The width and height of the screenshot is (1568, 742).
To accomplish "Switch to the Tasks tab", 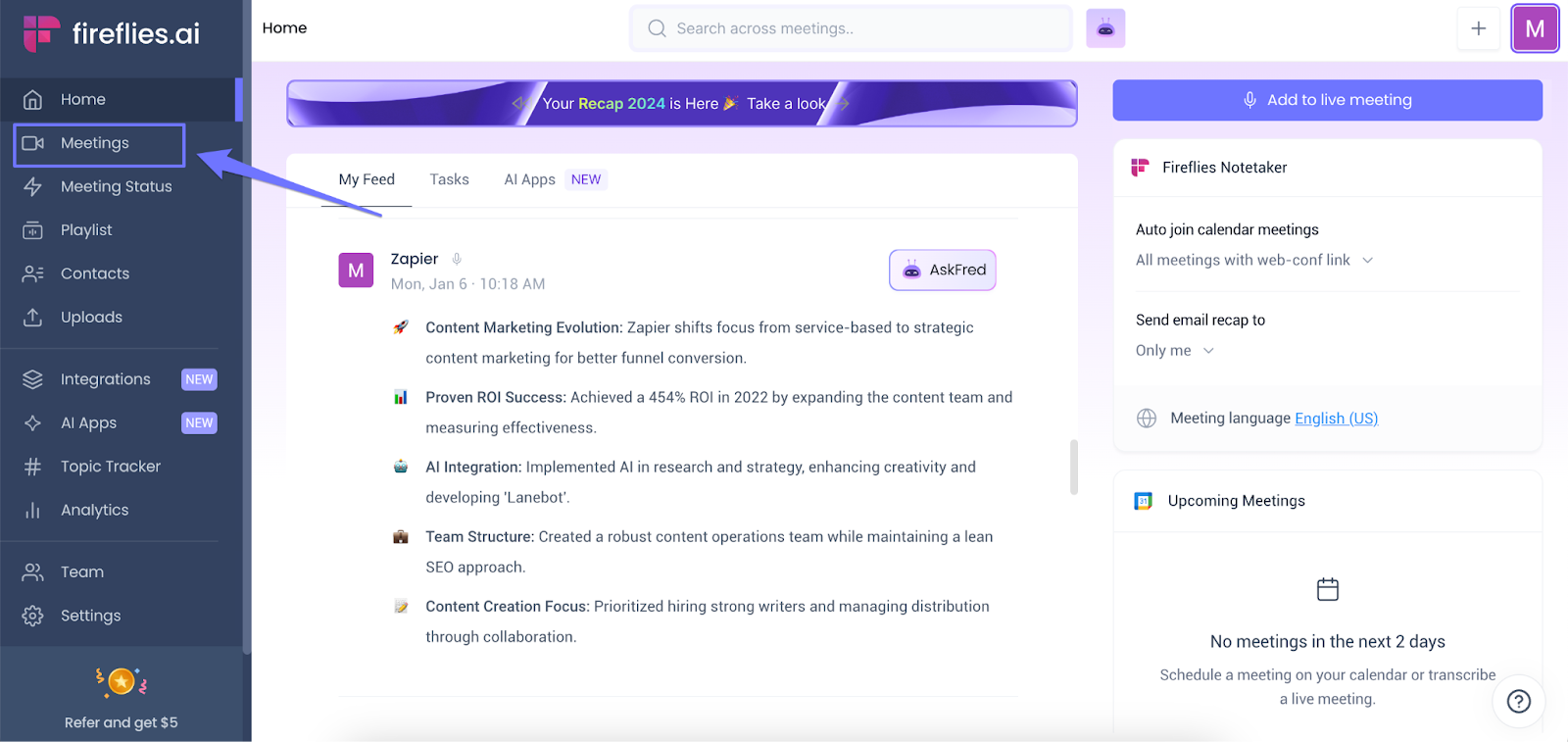I will coord(449,179).
